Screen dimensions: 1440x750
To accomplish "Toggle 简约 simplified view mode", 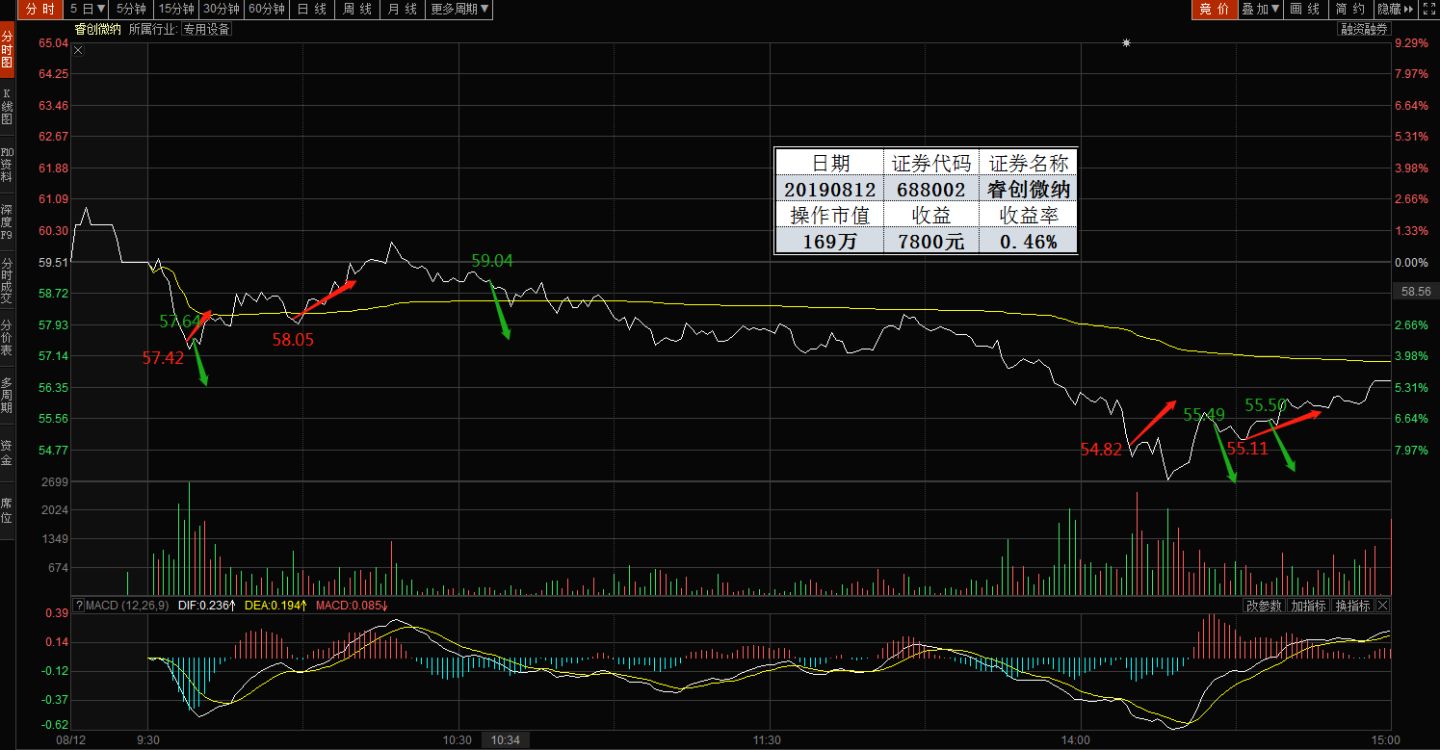I will click(1349, 9).
